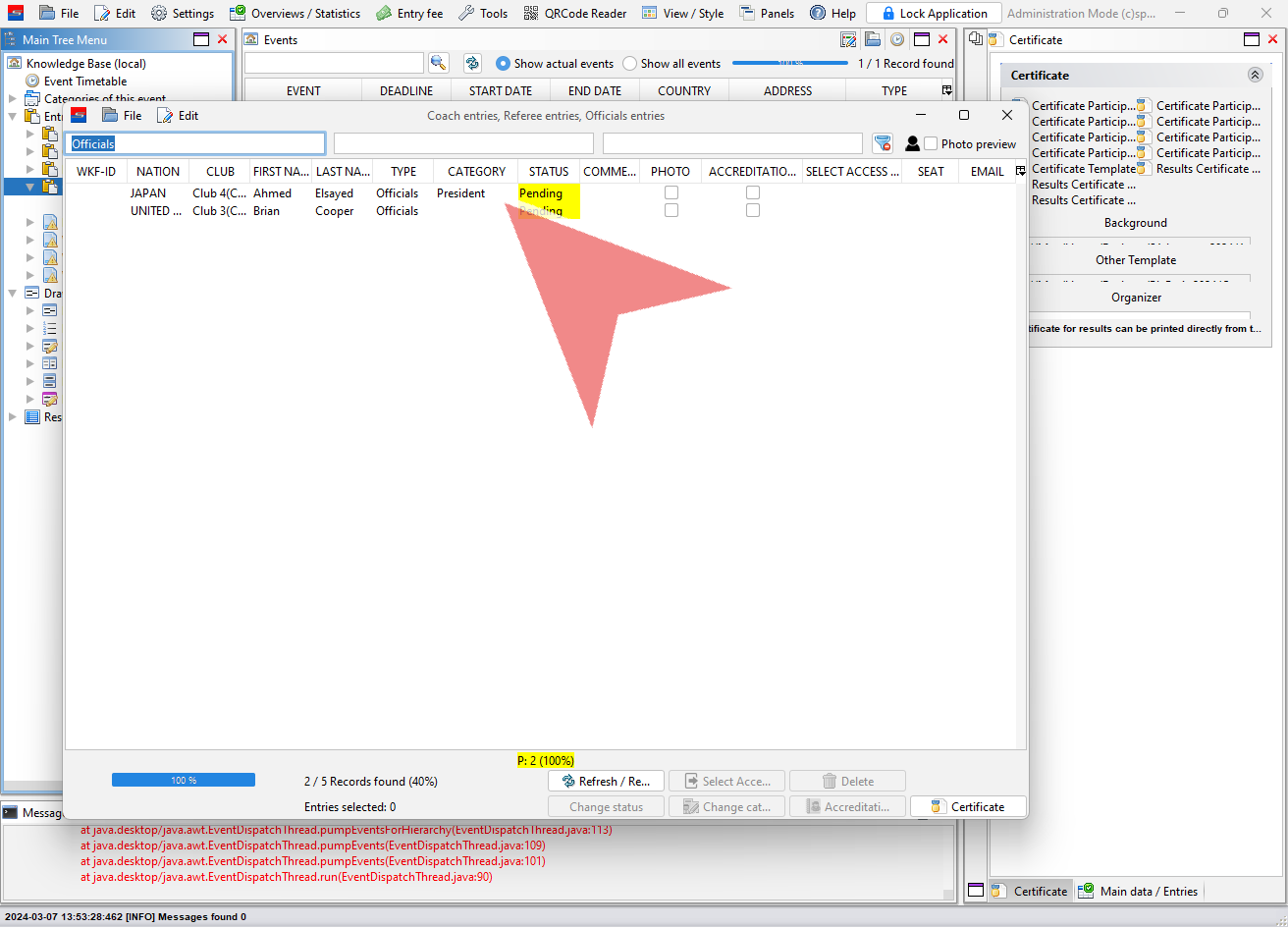Expand the Categories of this event node
The height and width of the screenshot is (928, 1288).
(13, 99)
